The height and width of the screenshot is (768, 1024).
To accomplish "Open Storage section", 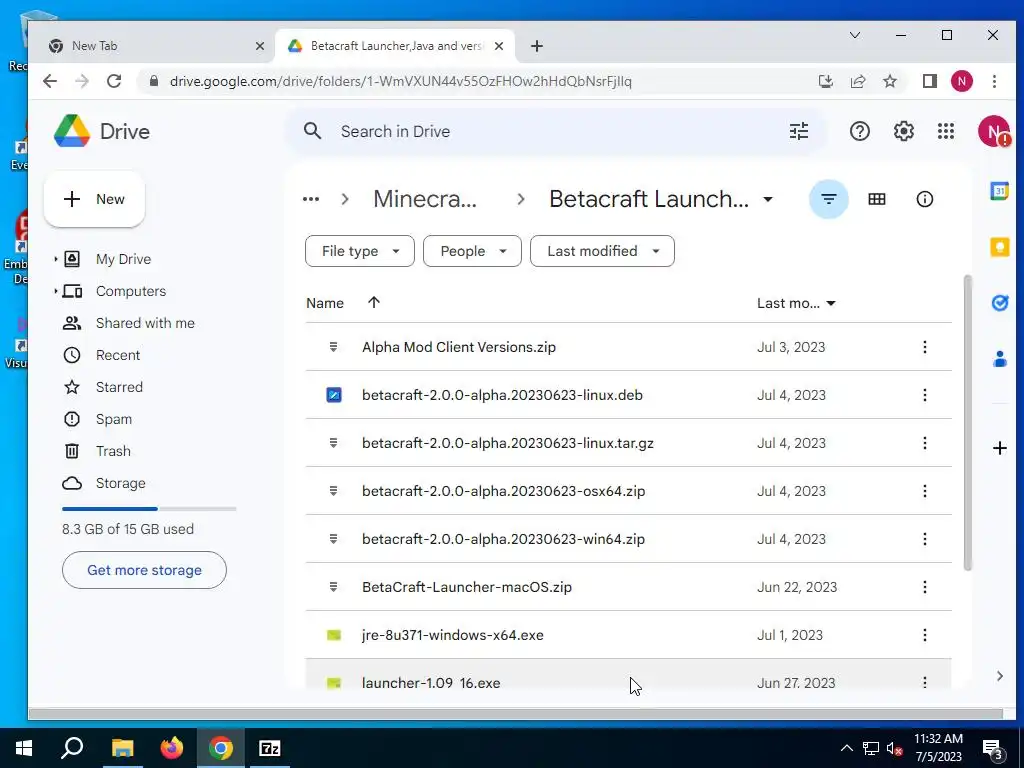I will pyautogui.click(x=120, y=483).
